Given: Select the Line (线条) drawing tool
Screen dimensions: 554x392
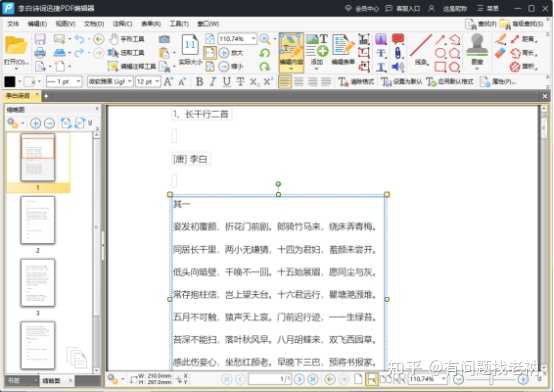Looking at the screenshot, I should tap(420, 49).
